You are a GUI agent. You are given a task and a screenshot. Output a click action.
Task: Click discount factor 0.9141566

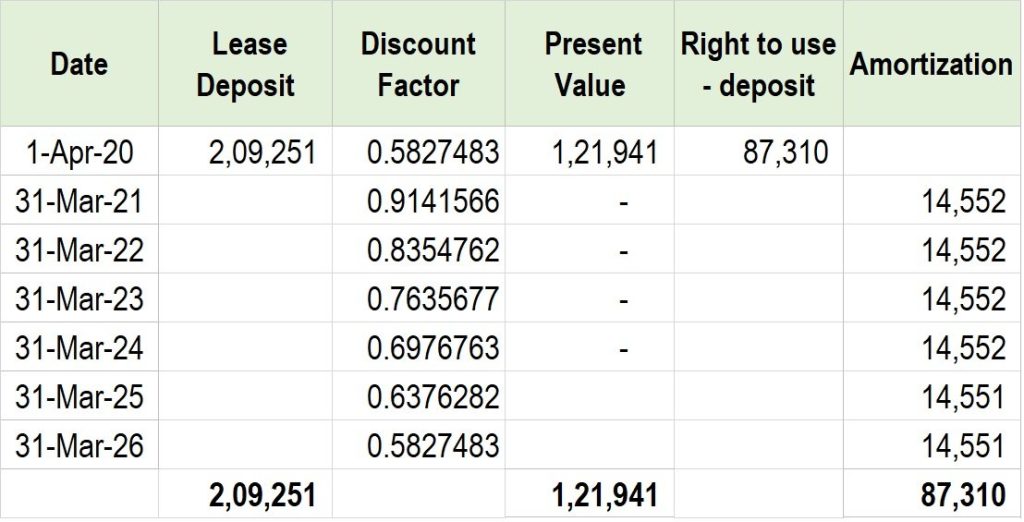point(432,202)
